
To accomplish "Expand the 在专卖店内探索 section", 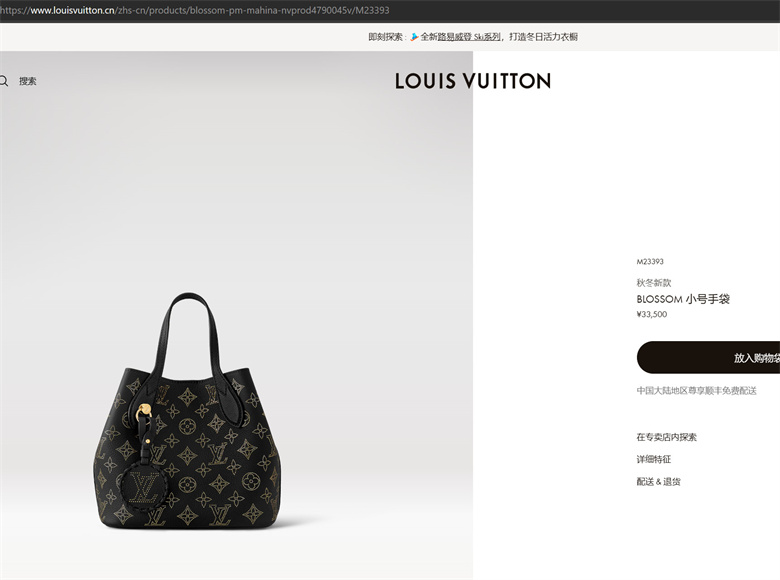I will tap(667, 437).
